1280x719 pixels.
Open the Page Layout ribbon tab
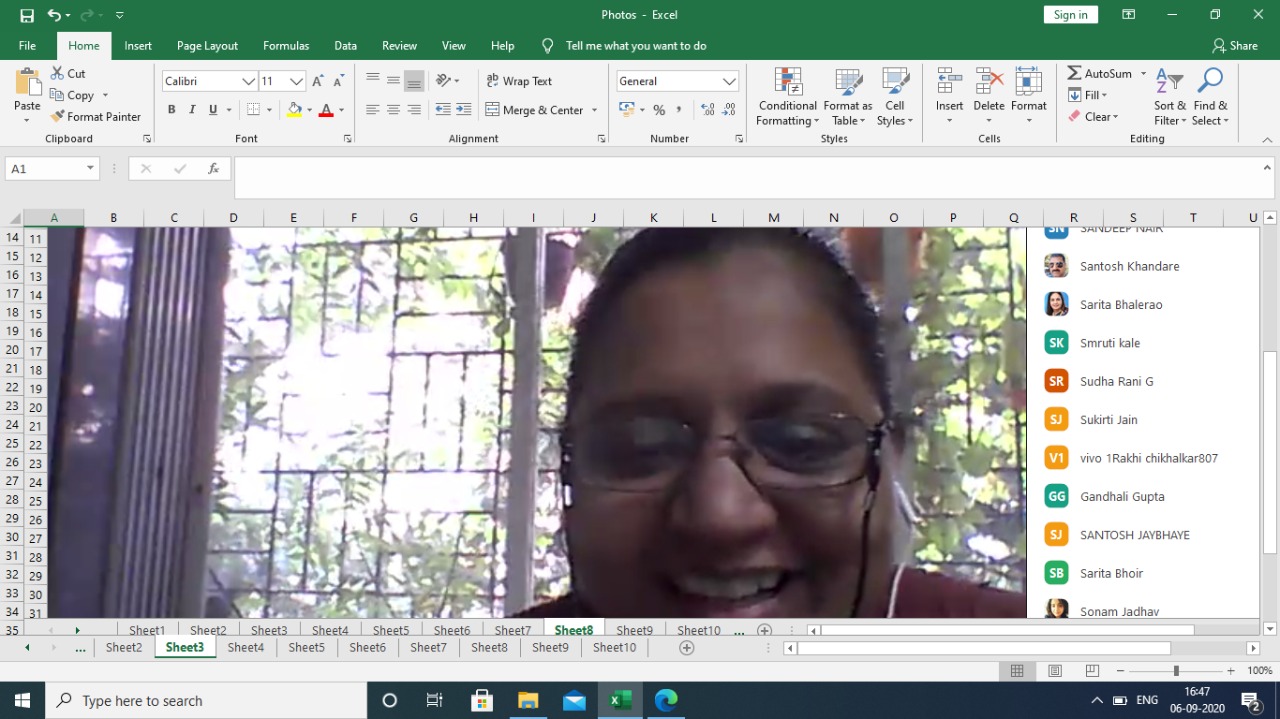(x=207, y=46)
